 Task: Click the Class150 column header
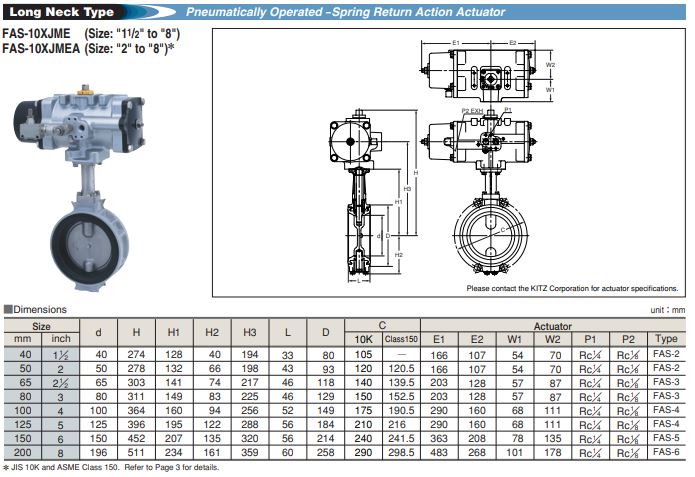400,339
